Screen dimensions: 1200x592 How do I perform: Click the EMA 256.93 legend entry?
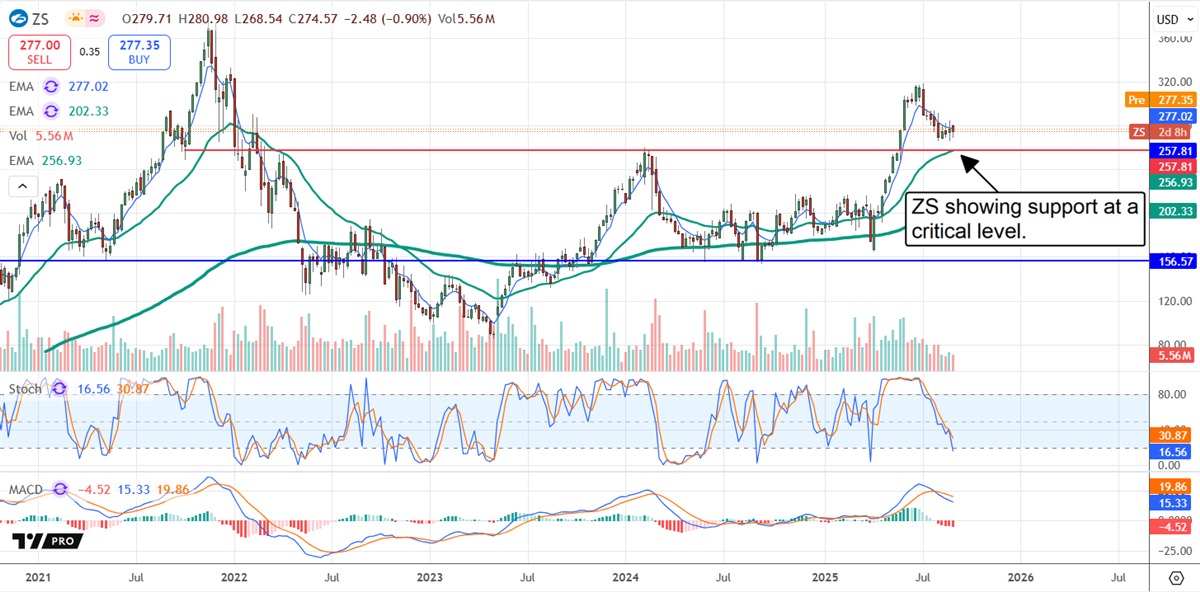click(x=45, y=160)
